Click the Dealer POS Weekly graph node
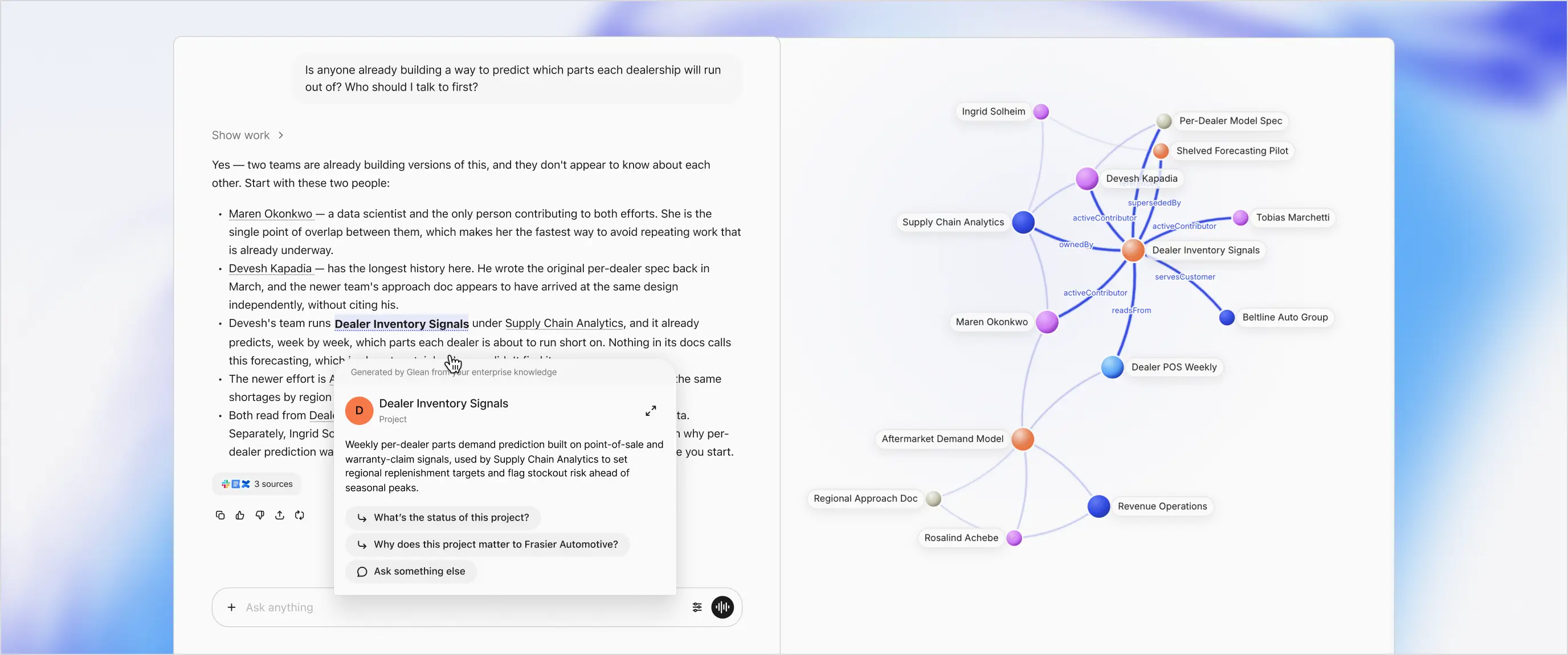The height and width of the screenshot is (655, 1568). [x=1112, y=367]
